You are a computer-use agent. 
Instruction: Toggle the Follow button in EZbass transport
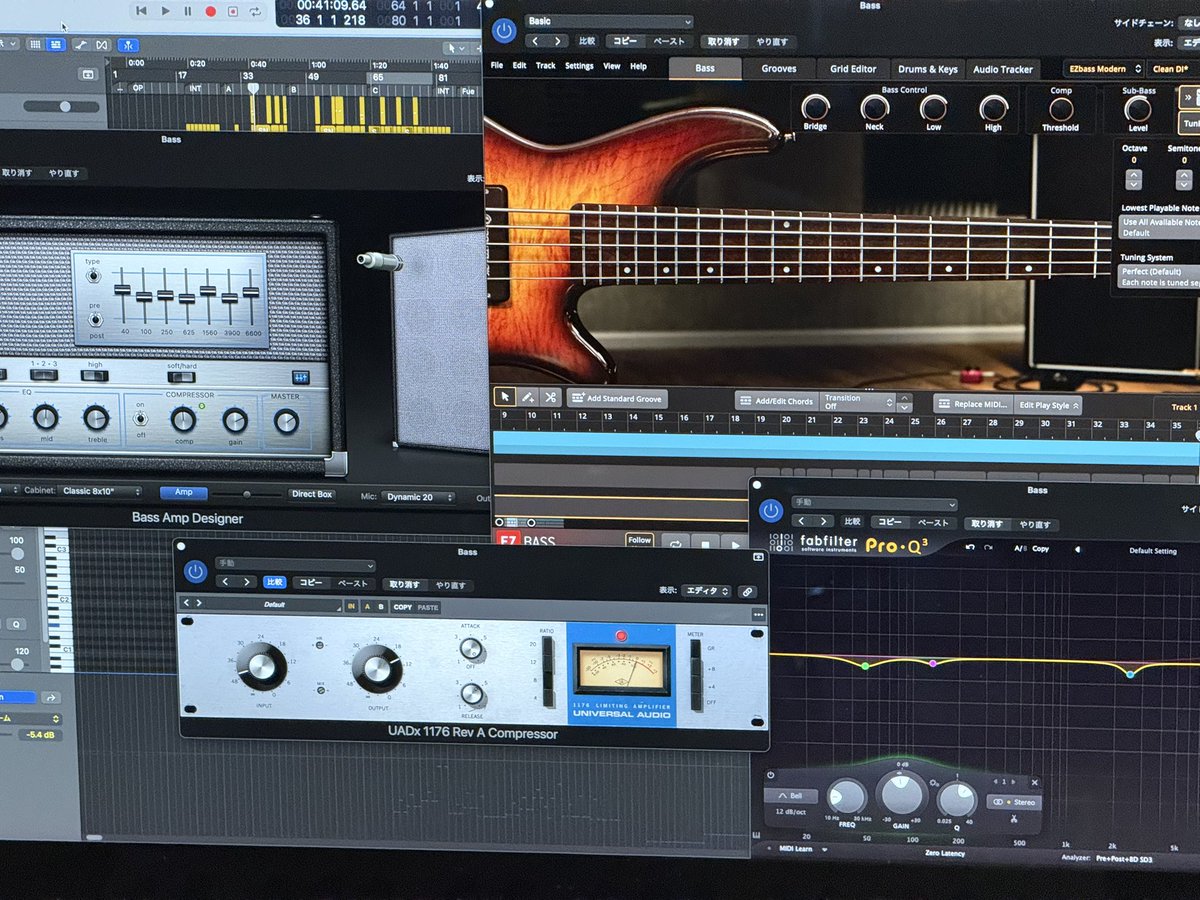pos(640,540)
